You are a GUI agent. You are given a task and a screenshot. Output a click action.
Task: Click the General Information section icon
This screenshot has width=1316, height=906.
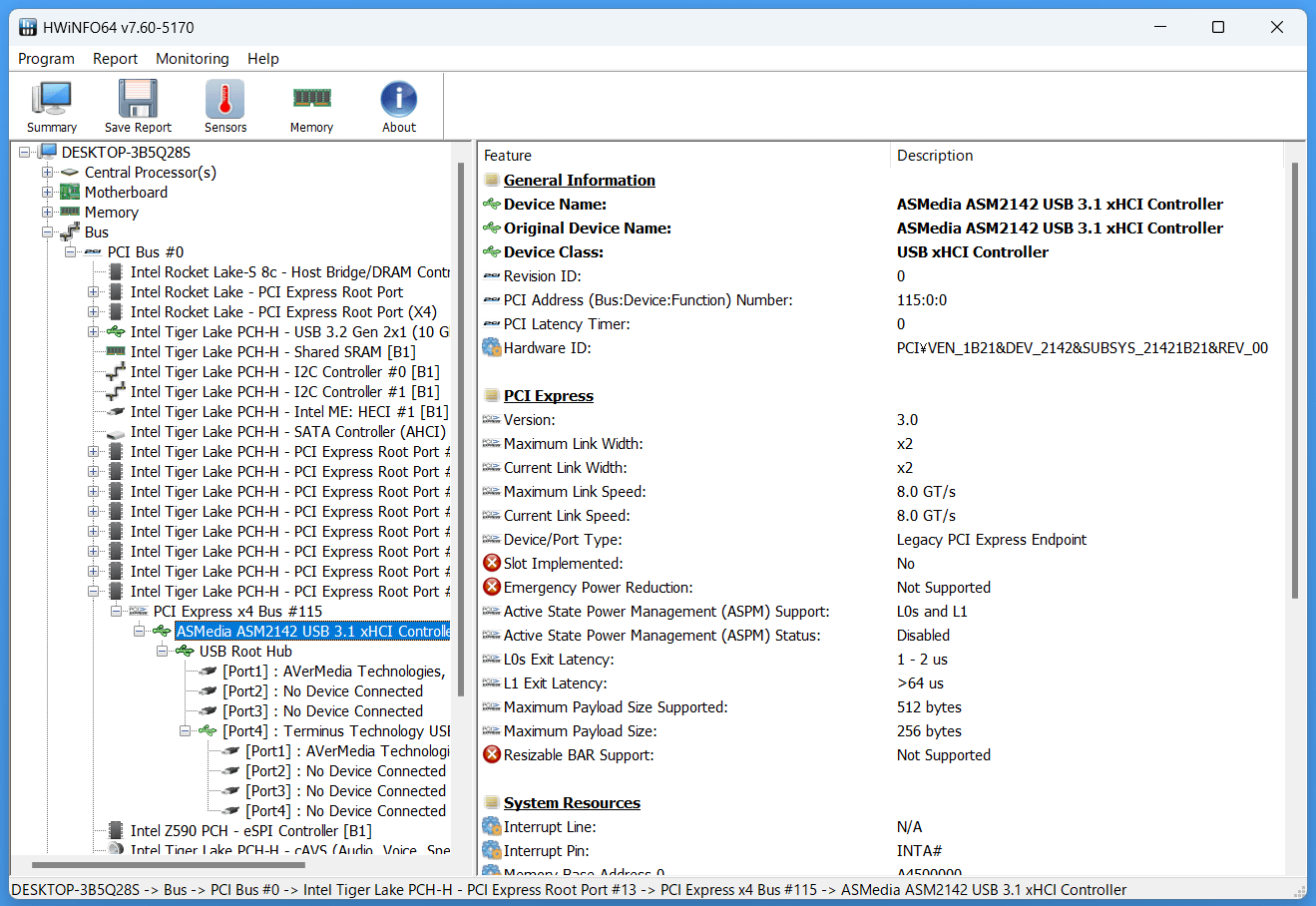click(x=492, y=180)
